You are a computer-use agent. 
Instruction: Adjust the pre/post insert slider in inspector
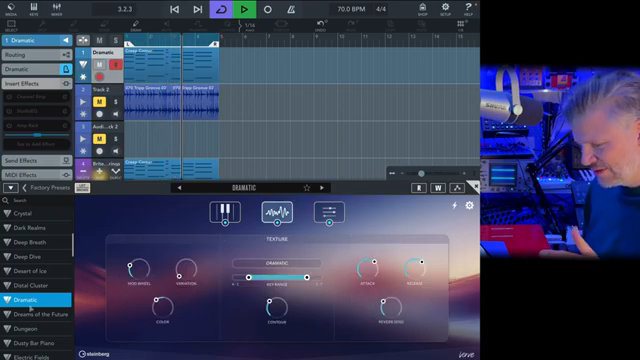point(37,134)
